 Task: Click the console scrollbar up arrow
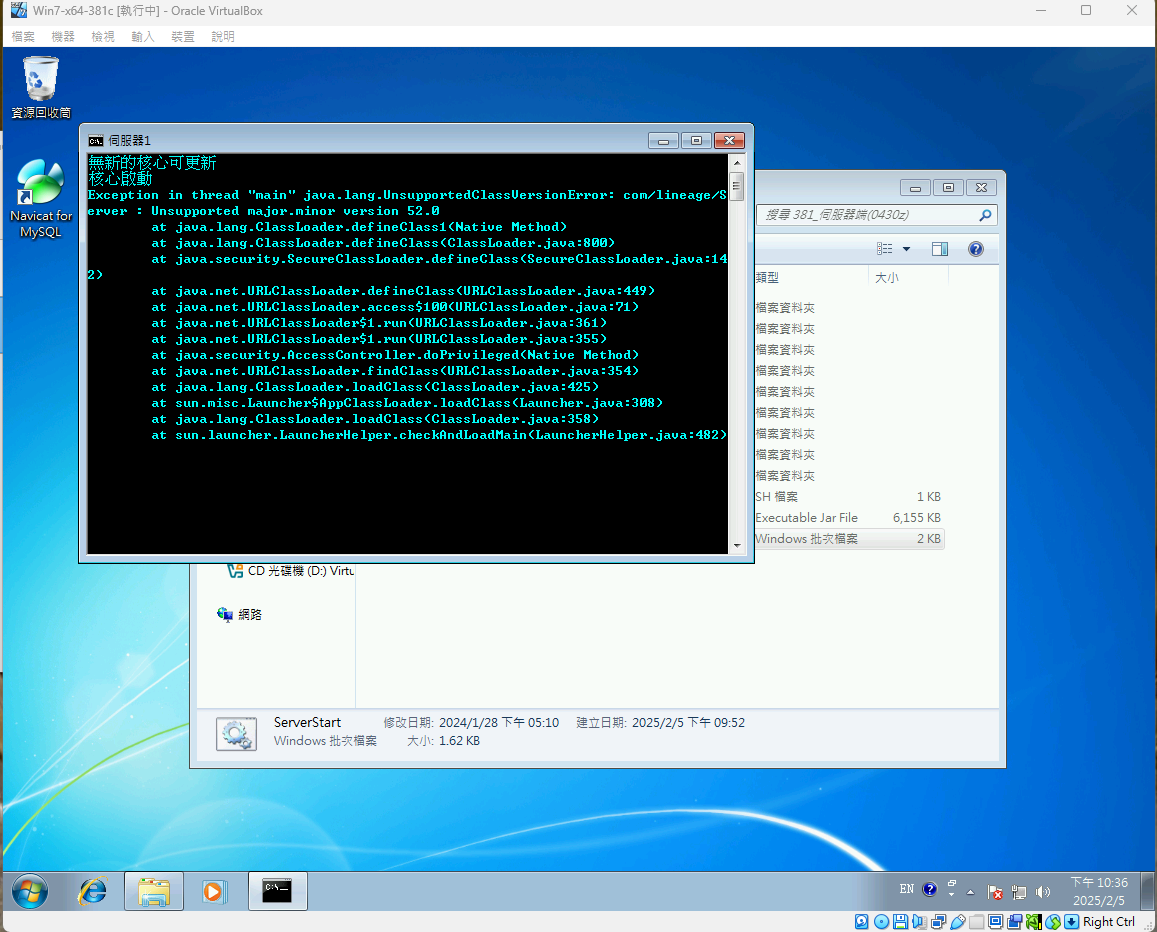[x=736, y=162]
